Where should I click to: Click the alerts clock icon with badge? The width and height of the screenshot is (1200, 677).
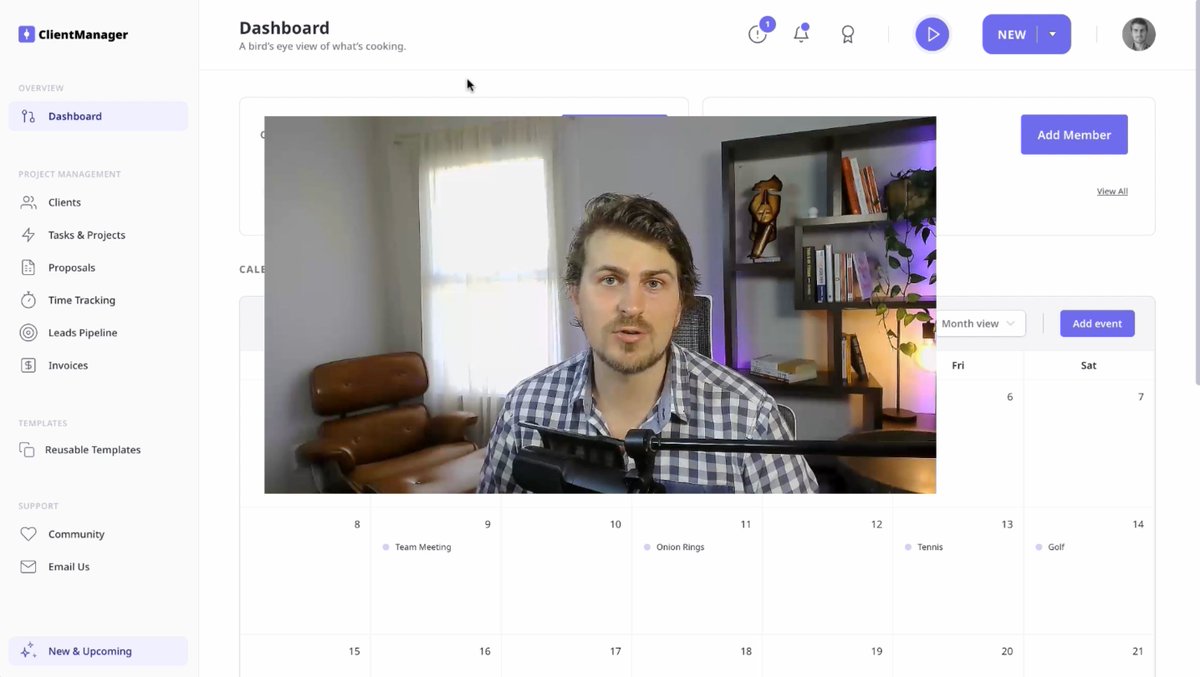tap(757, 33)
